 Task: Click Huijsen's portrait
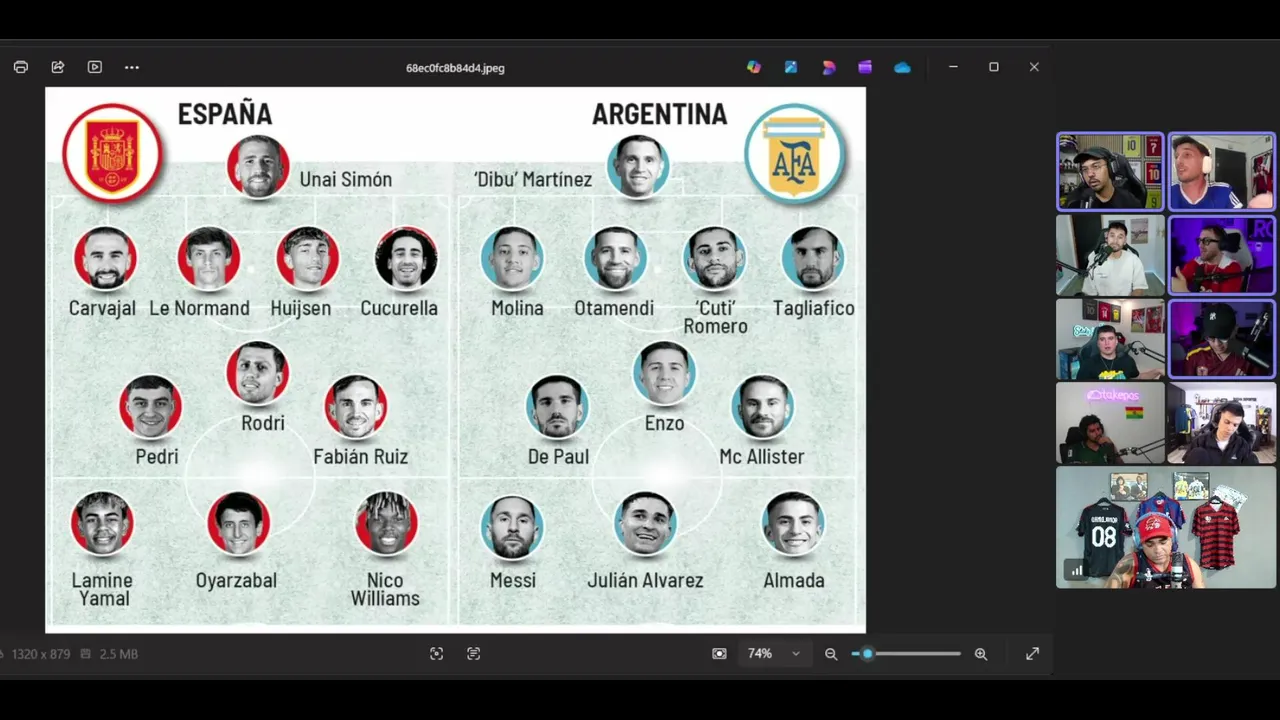pyautogui.click(x=308, y=258)
